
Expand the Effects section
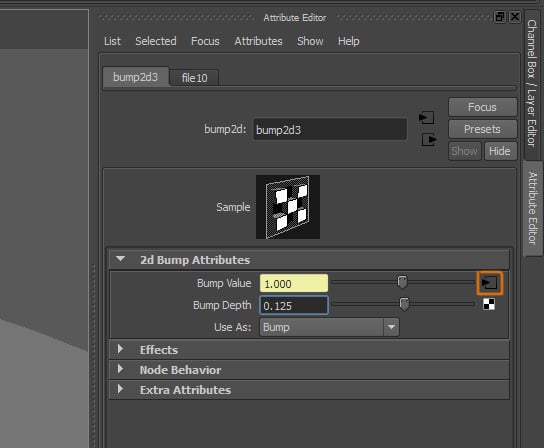click(x=309, y=350)
